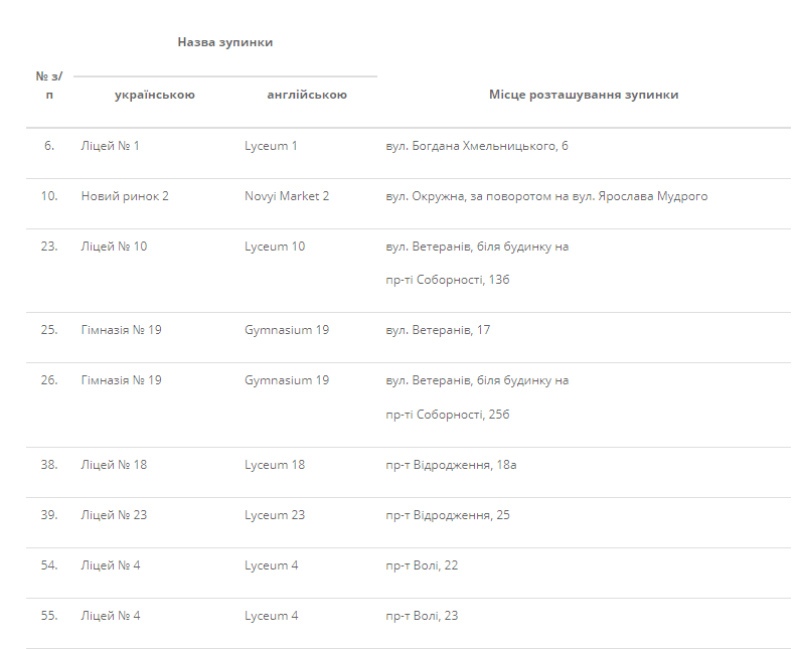Click the 'Lyceum 1' English name cell
The image size is (800, 649).
coord(271,146)
